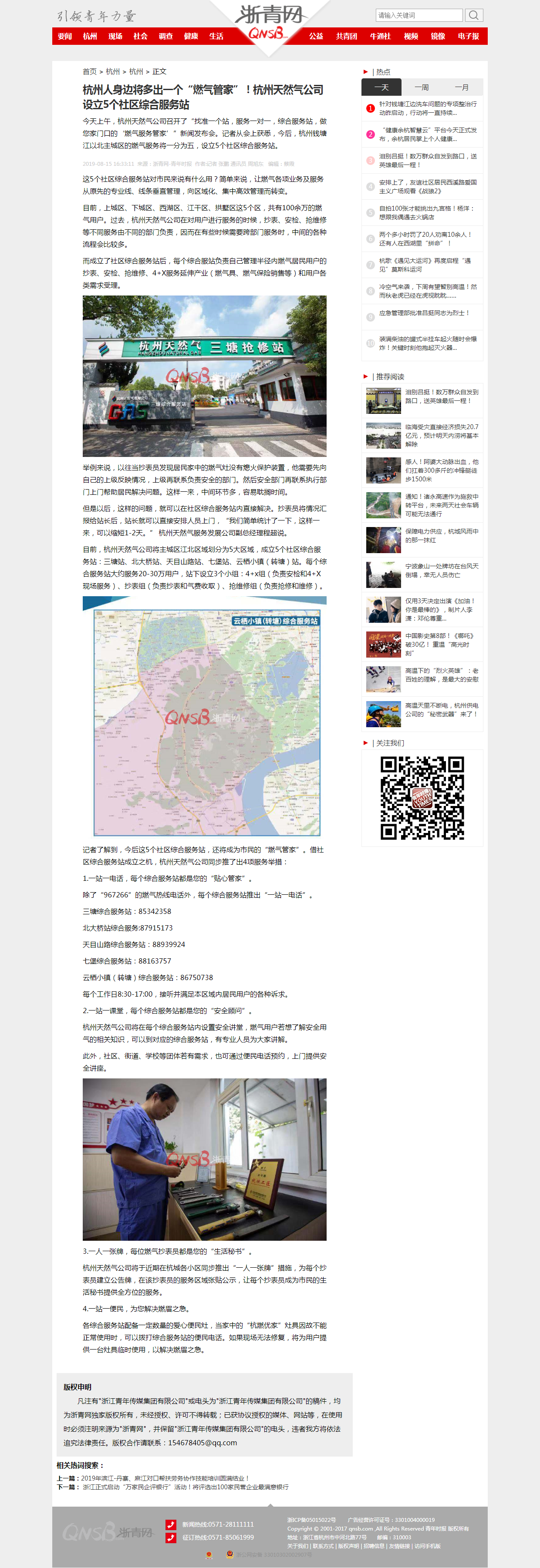540x1568 pixels.
Task: Click thumbnail for 泪别吕挺 recommended article
Action: 384,401
